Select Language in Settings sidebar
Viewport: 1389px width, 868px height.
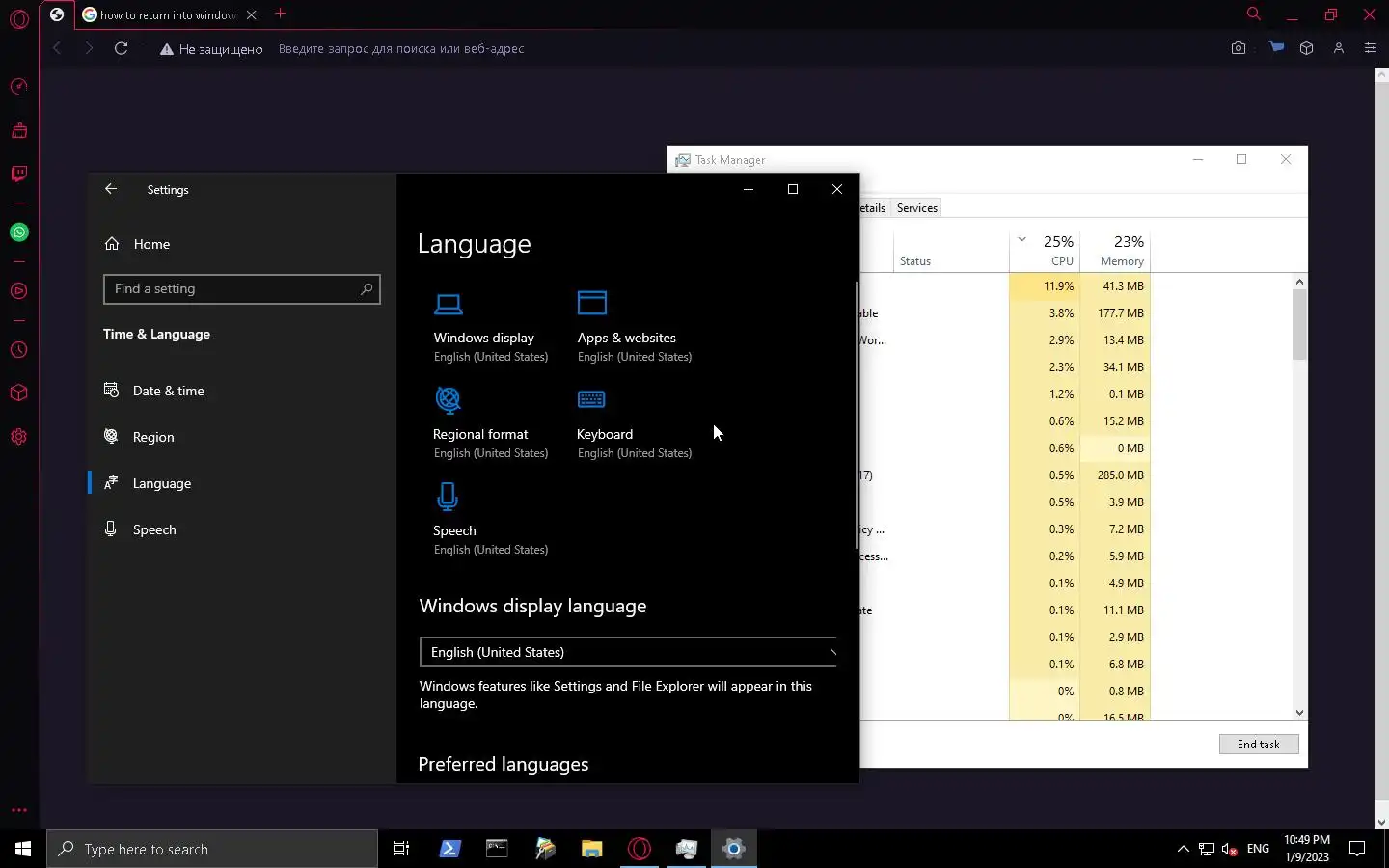161,483
